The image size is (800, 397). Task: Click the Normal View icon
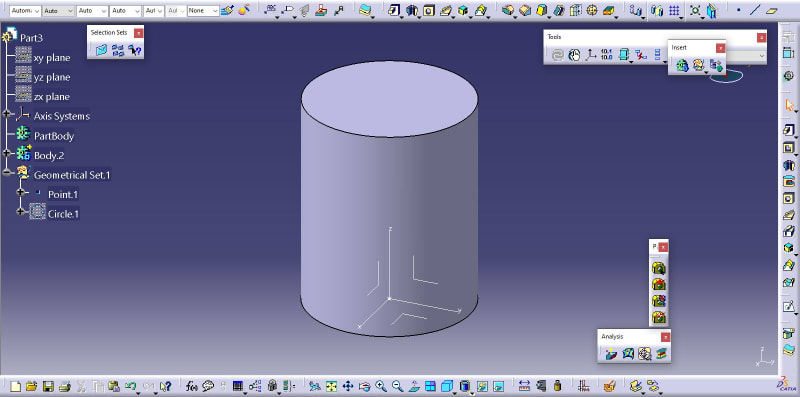414,386
